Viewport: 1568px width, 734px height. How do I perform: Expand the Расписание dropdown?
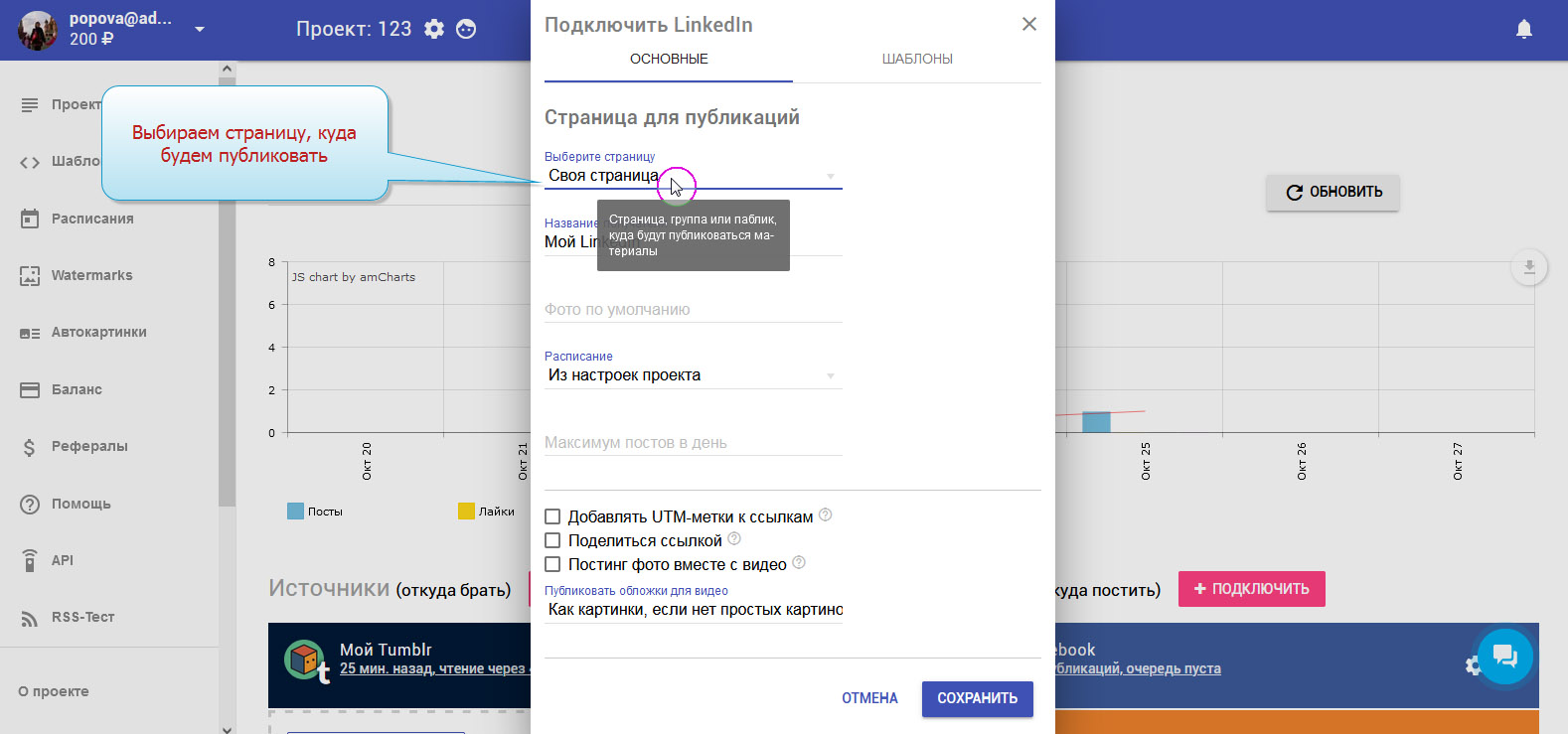point(692,375)
